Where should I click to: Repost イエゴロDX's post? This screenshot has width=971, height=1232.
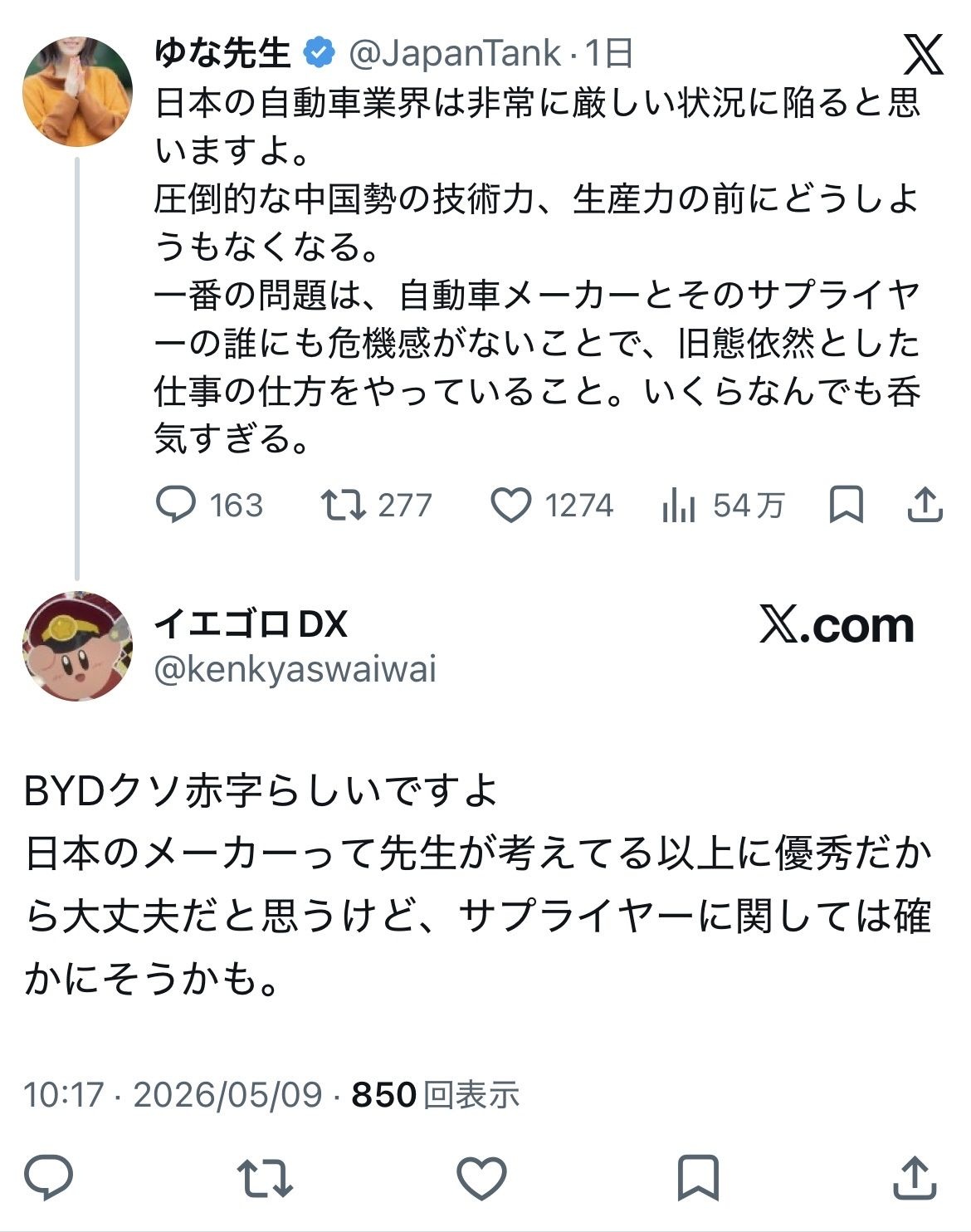[x=265, y=1177]
